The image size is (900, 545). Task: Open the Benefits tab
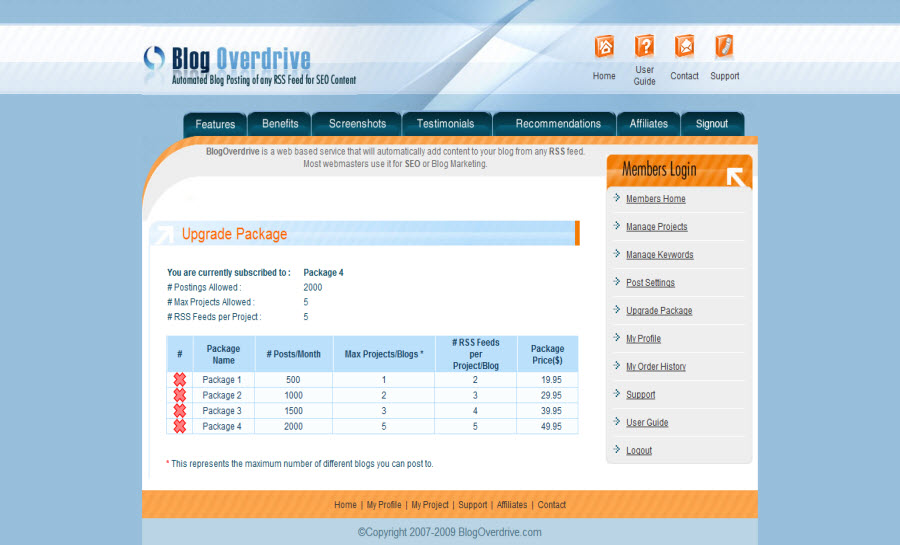pos(280,124)
